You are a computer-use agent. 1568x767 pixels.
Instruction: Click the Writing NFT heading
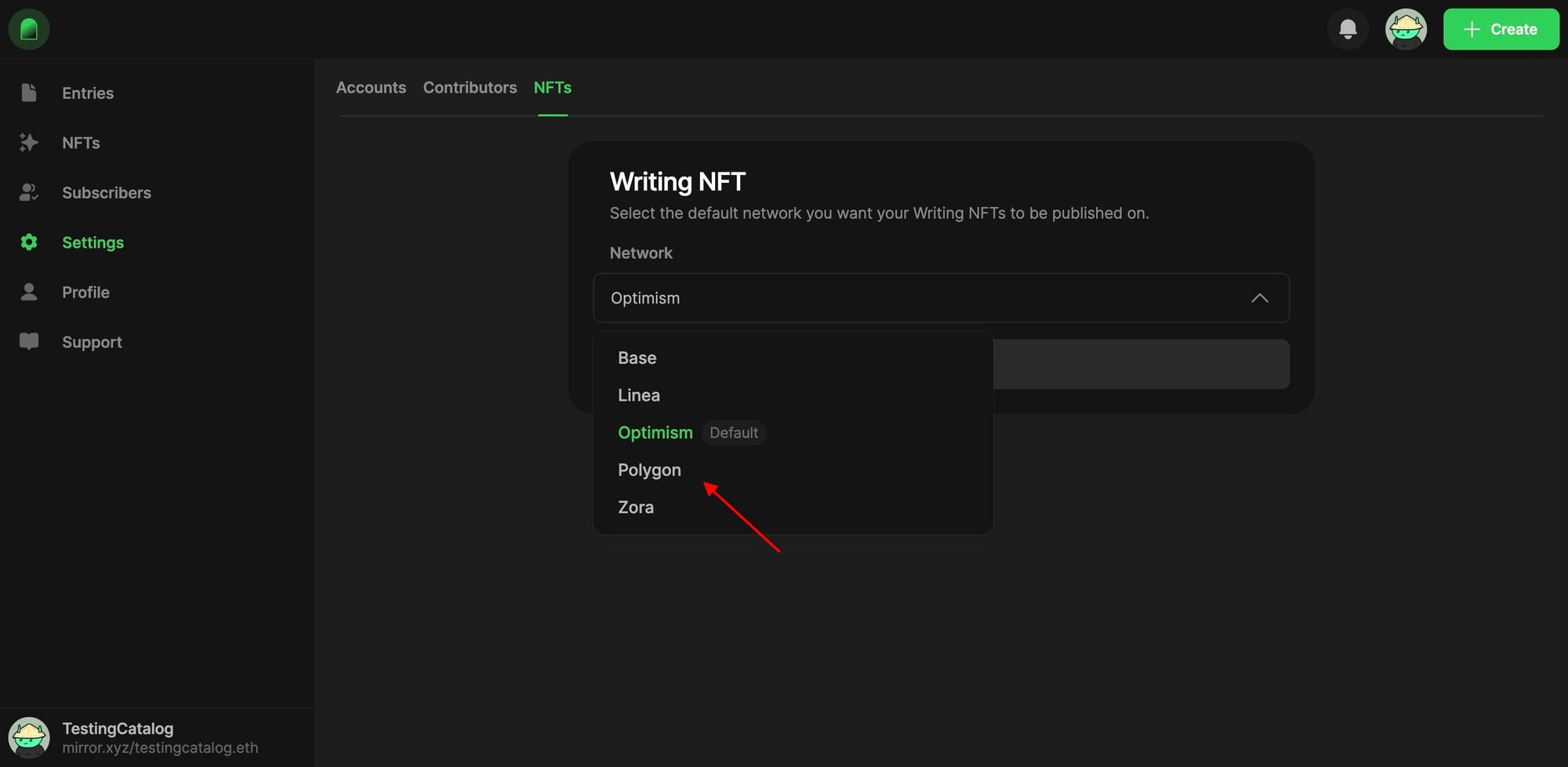tap(677, 181)
